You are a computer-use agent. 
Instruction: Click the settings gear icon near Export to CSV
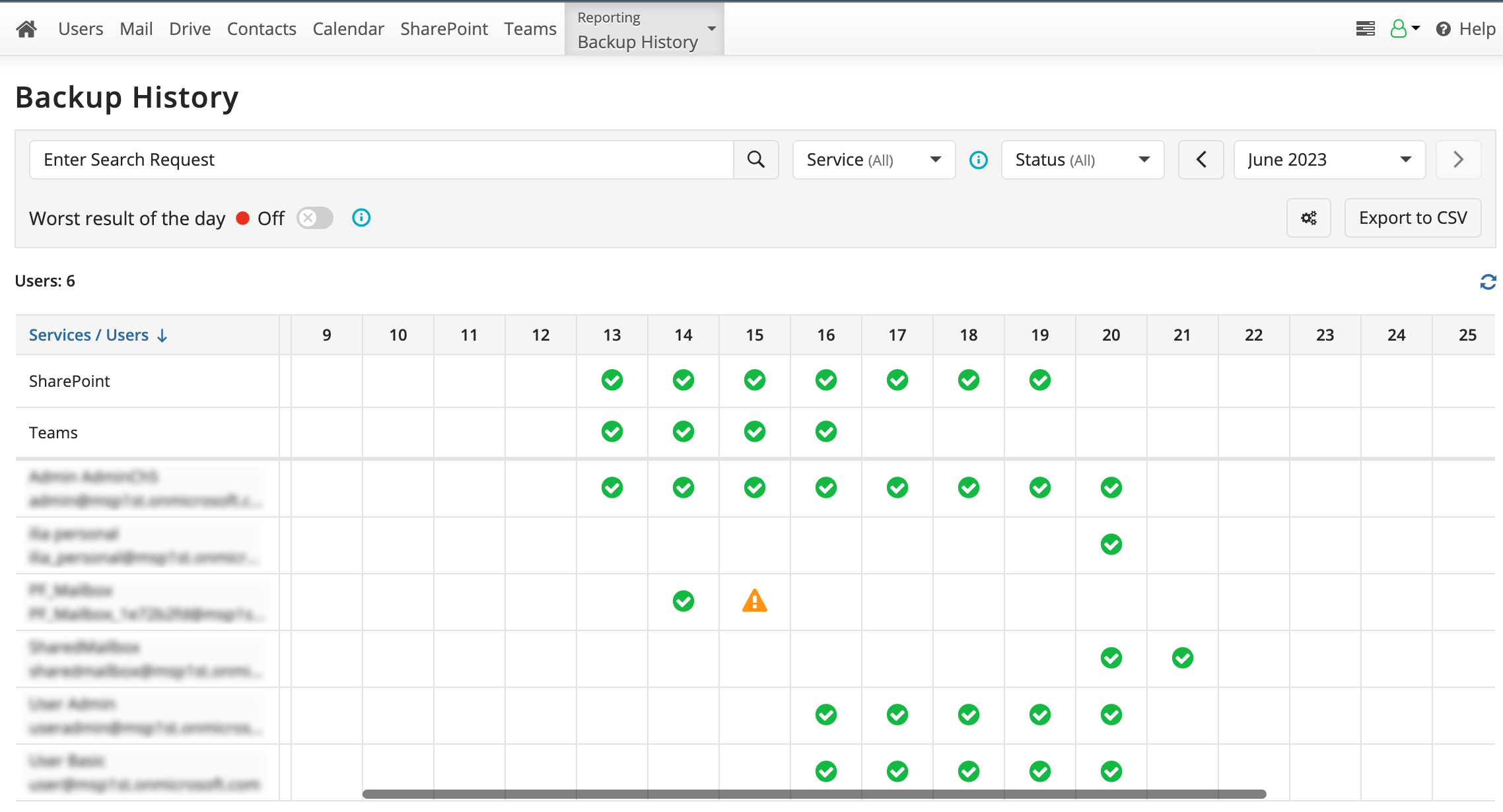pyautogui.click(x=1309, y=217)
